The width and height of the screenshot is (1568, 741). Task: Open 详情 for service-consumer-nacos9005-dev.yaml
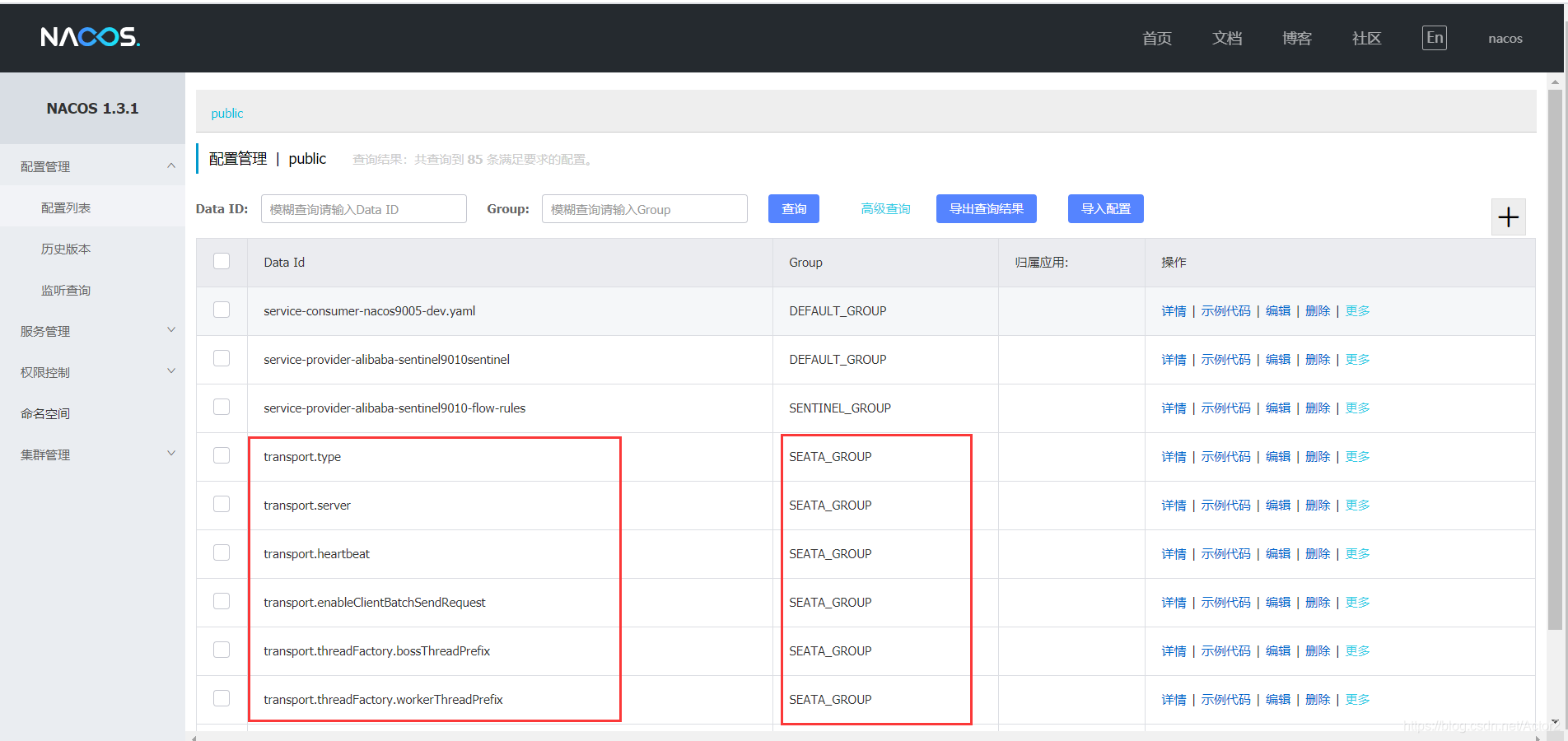pos(1174,311)
